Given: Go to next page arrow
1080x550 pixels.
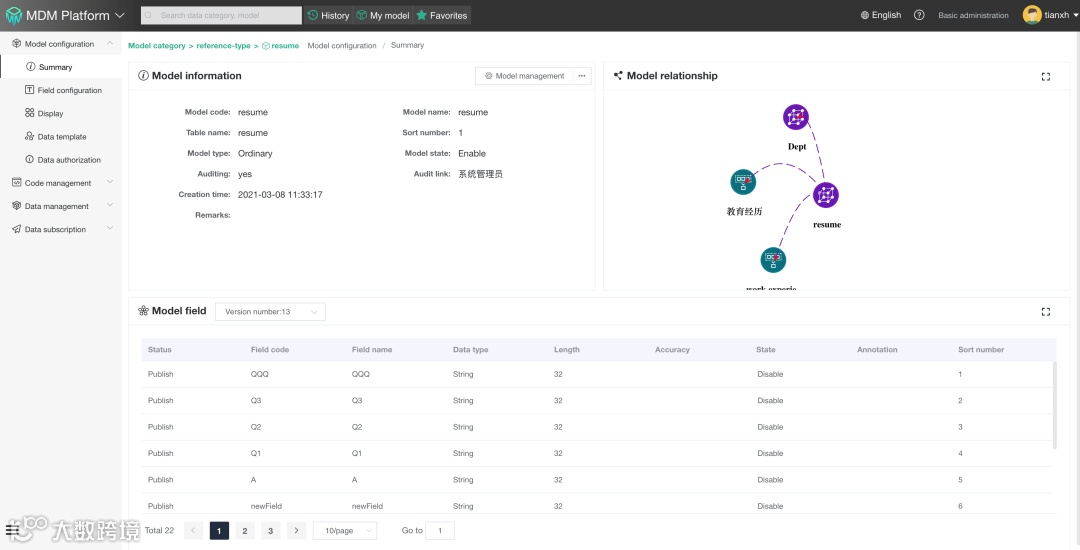Looking at the screenshot, I should (296, 531).
